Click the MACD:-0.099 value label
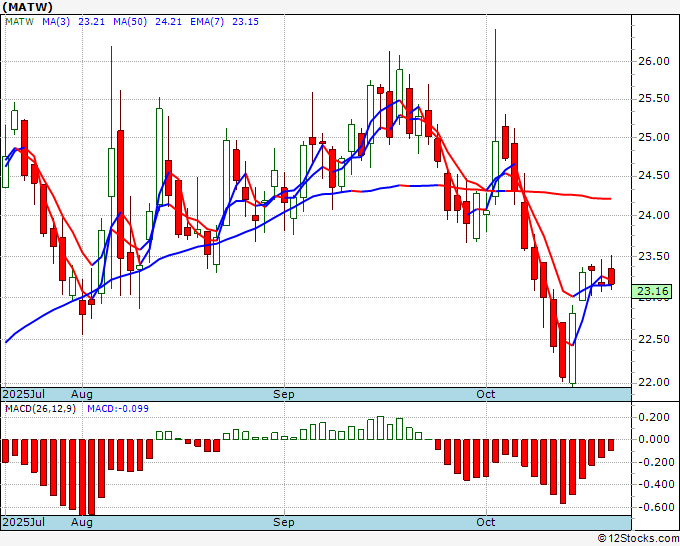Viewport: 680px width, 546px height. click(x=118, y=409)
